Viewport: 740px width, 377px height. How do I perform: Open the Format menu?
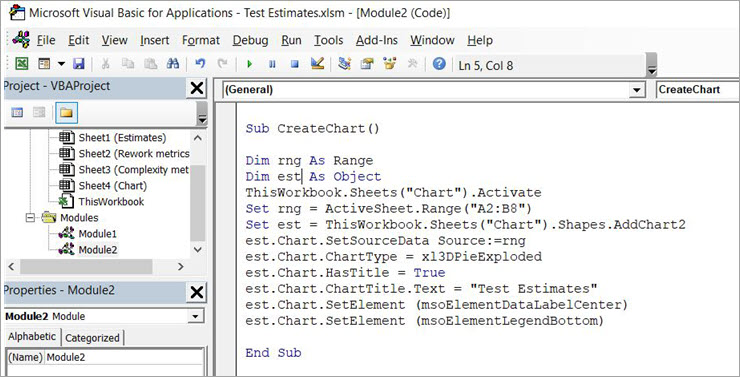(201, 41)
